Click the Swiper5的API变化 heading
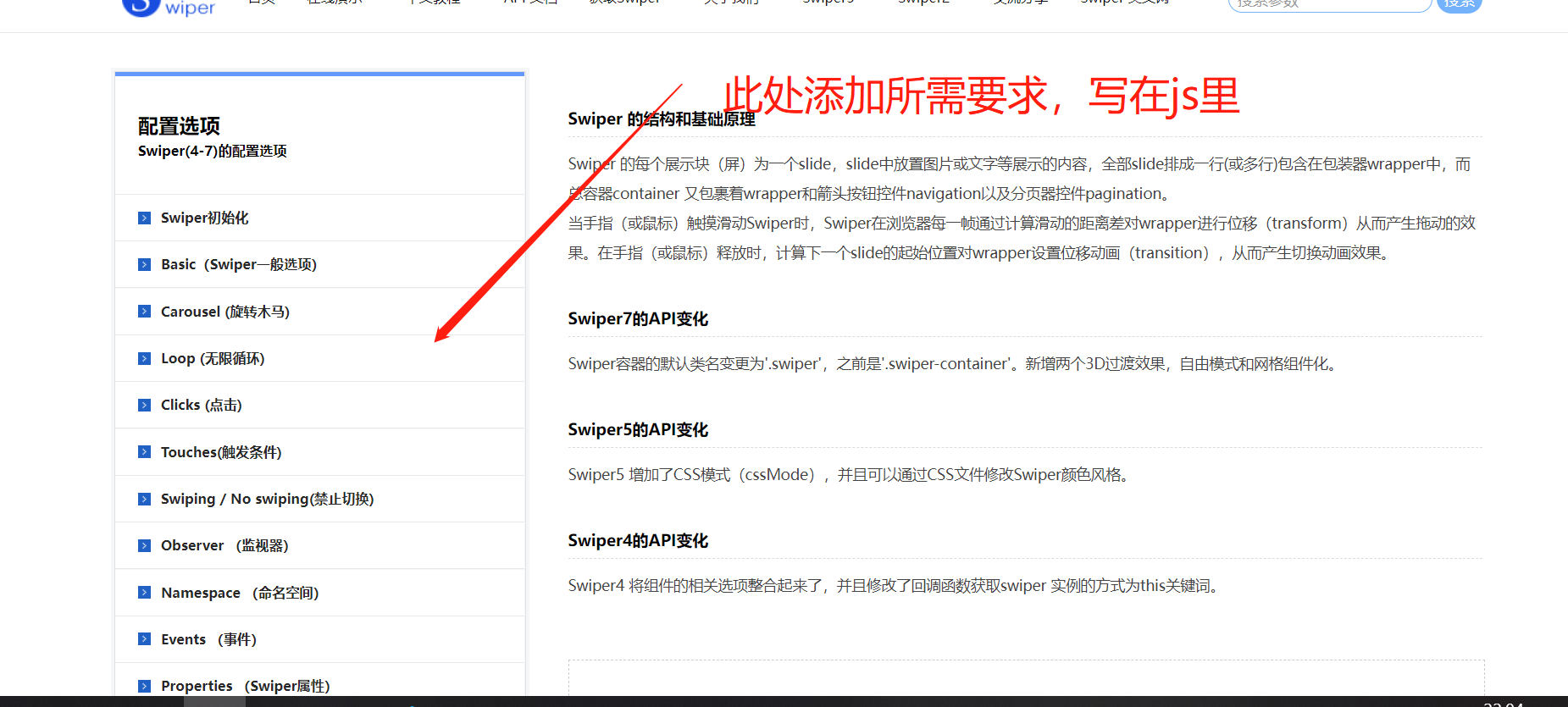 (x=638, y=430)
